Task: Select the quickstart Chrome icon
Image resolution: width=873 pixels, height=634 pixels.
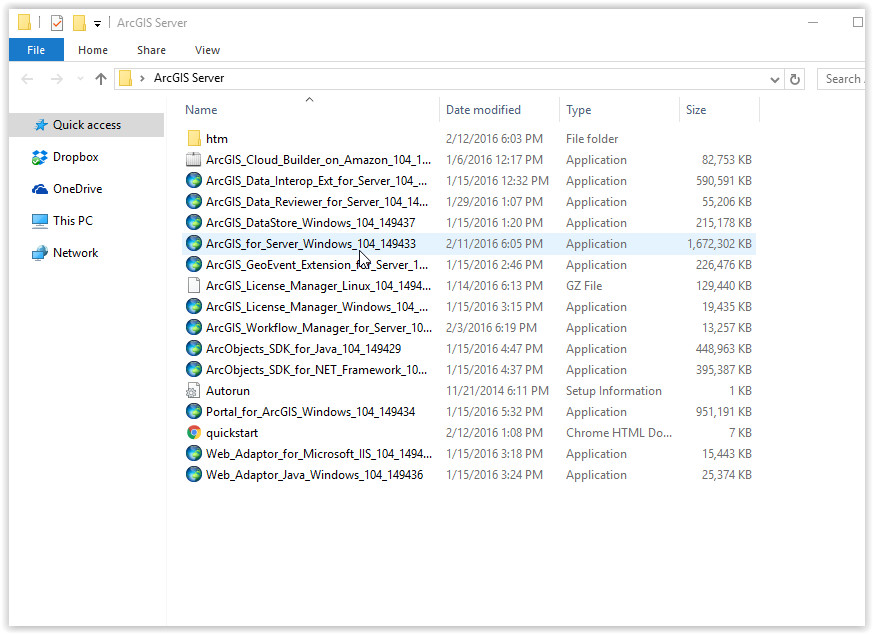Action: [x=194, y=433]
